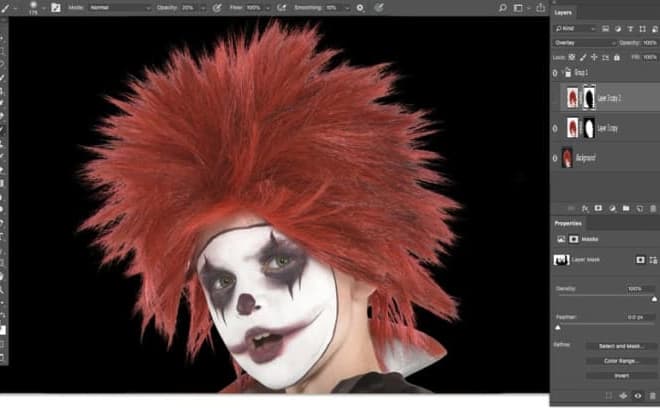The image size is (660, 408).
Task: Click the add layer style fx icon
Action: pos(585,208)
